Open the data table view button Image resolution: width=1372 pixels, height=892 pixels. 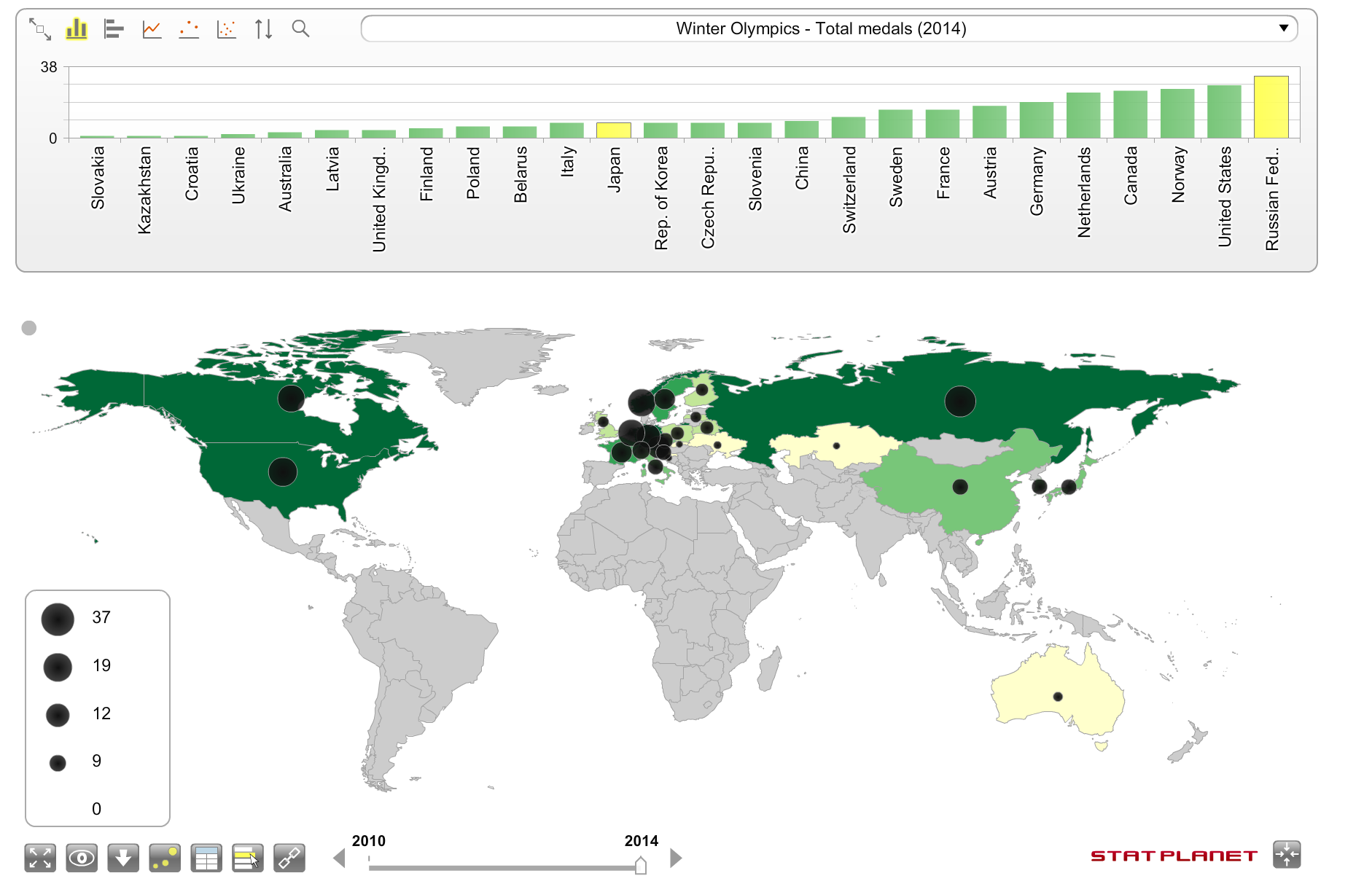coord(206,858)
